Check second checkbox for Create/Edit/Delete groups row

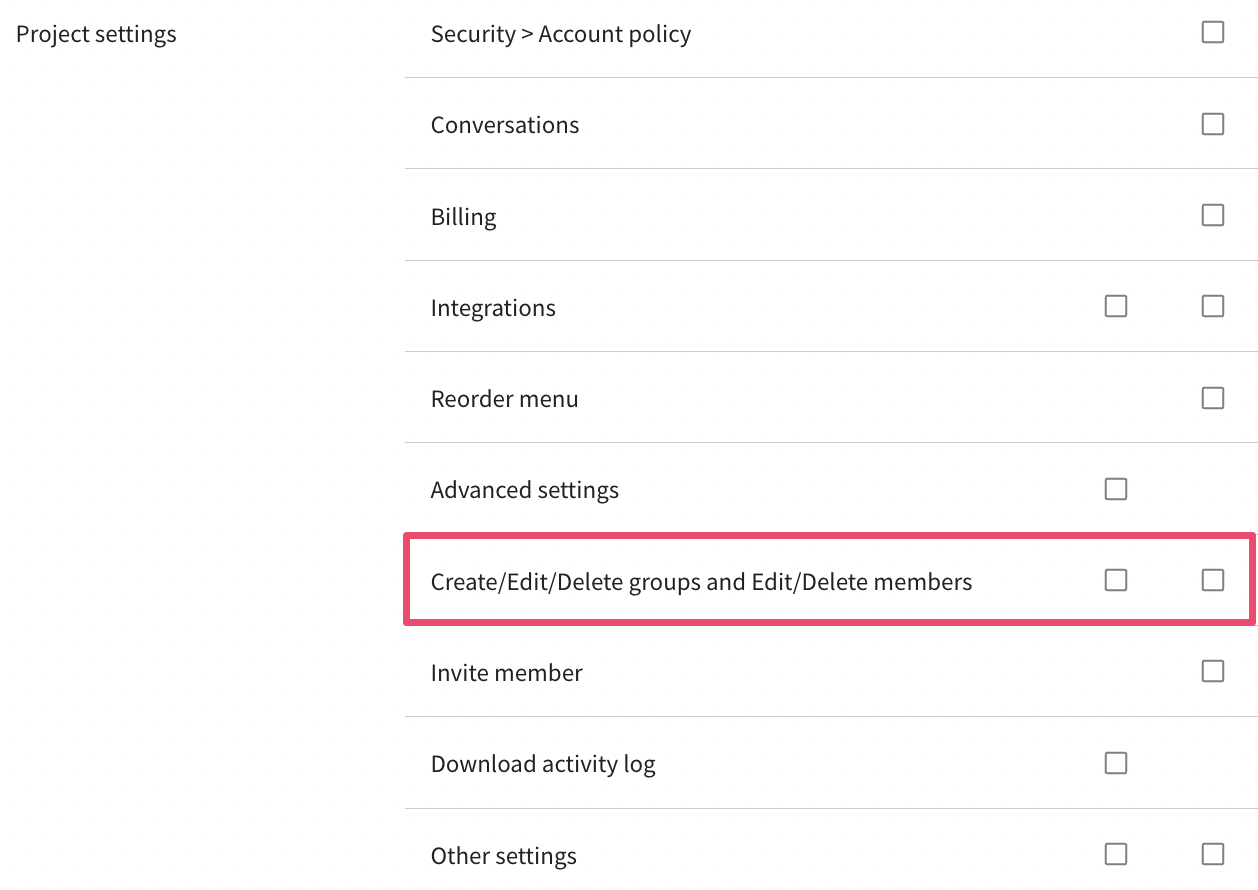point(1212,580)
